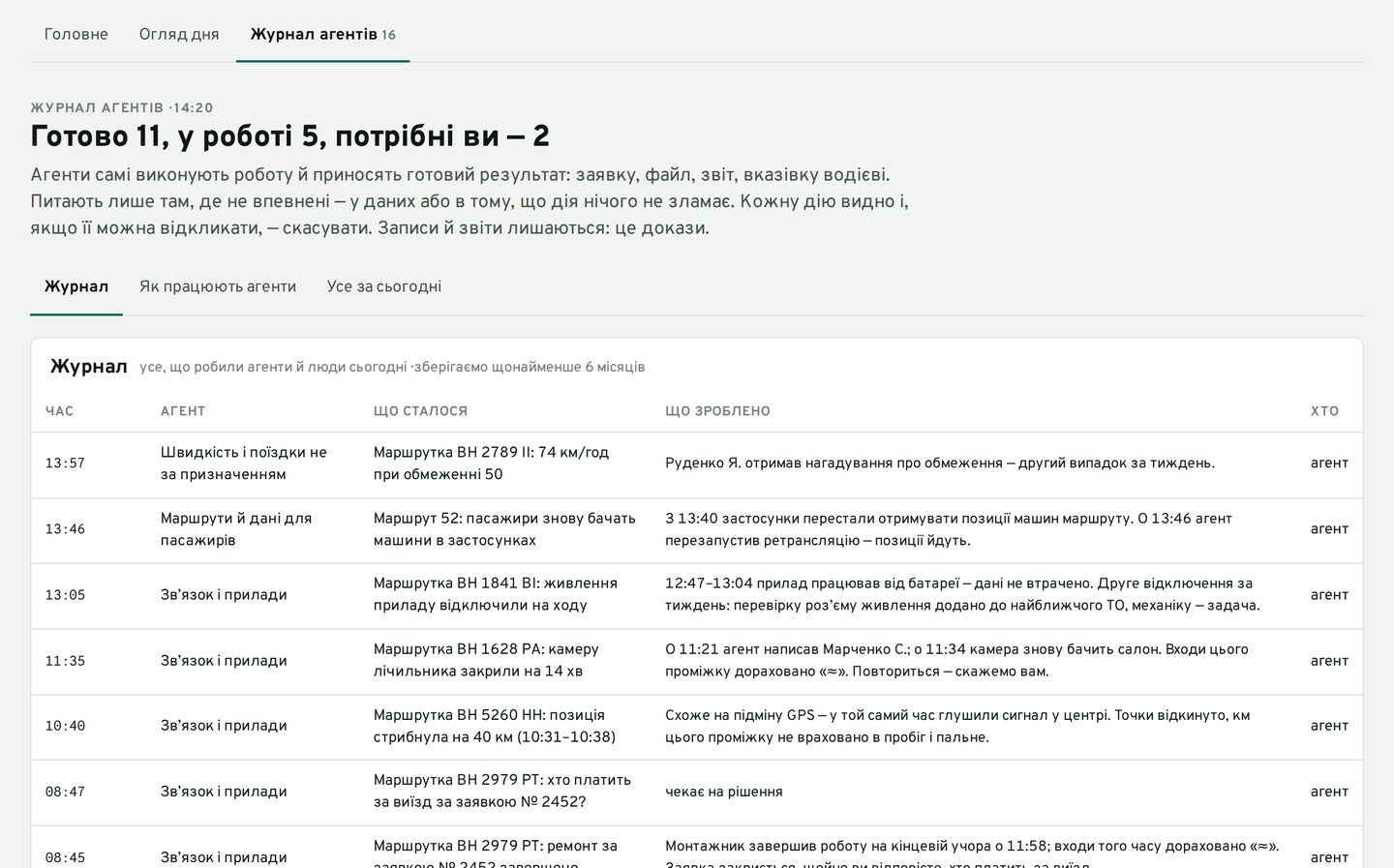The image size is (1394, 868).
Task: Click event 'Маршрутка ВН 2789 ІІ: 74 км/год'
Action: click(x=491, y=464)
